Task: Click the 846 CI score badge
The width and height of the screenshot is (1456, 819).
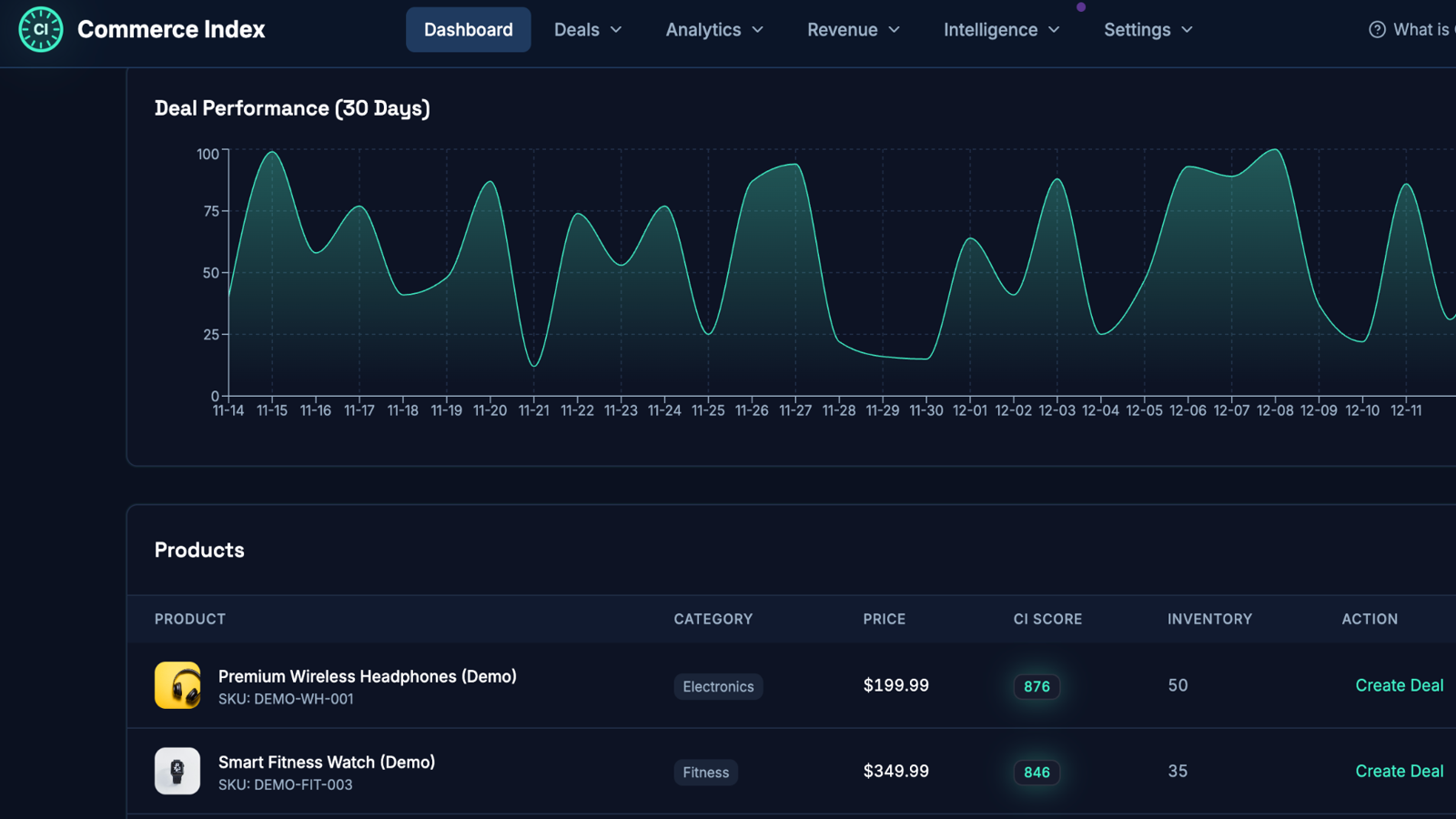Action: click(1036, 772)
